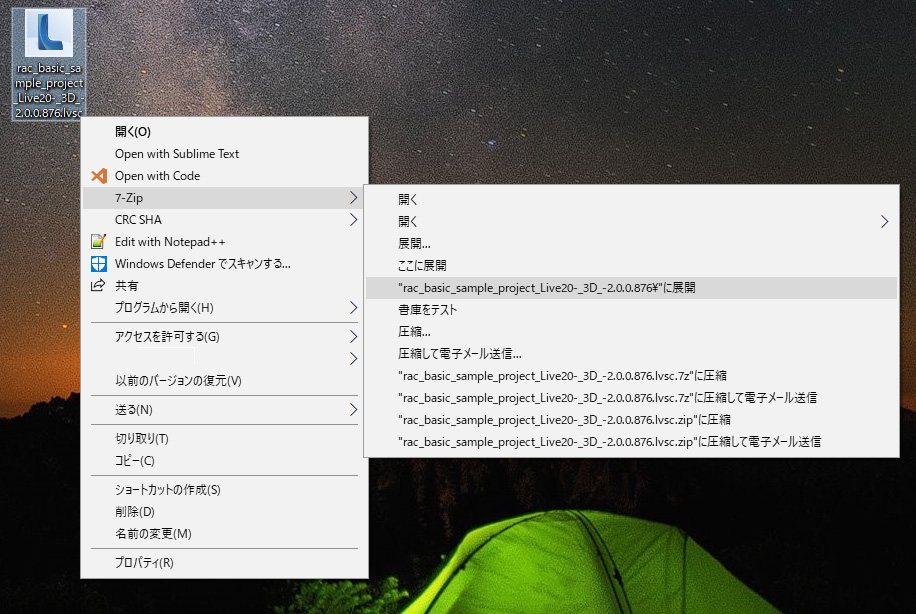Viewport: 916px width, 614px height.
Task: Extract to "rac_basic_sample_project_Live20-_3D_-2.0.0.876¥" folder
Action: pos(632,287)
